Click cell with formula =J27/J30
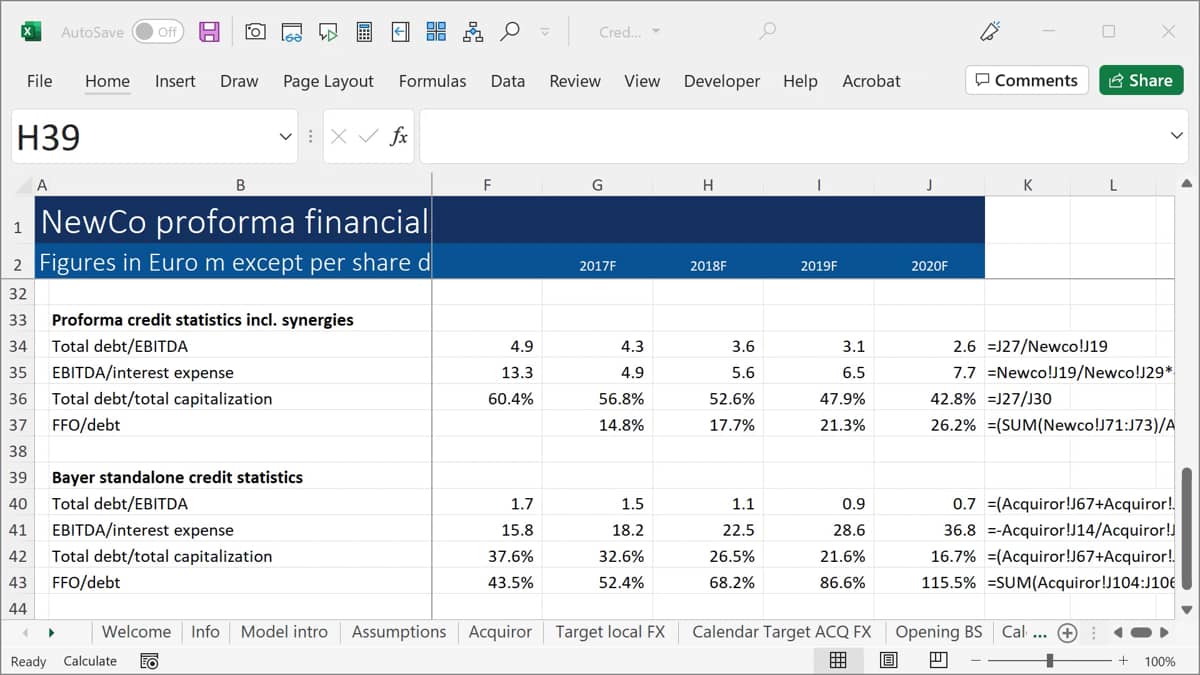This screenshot has height=675, width=1200. 1028,399
